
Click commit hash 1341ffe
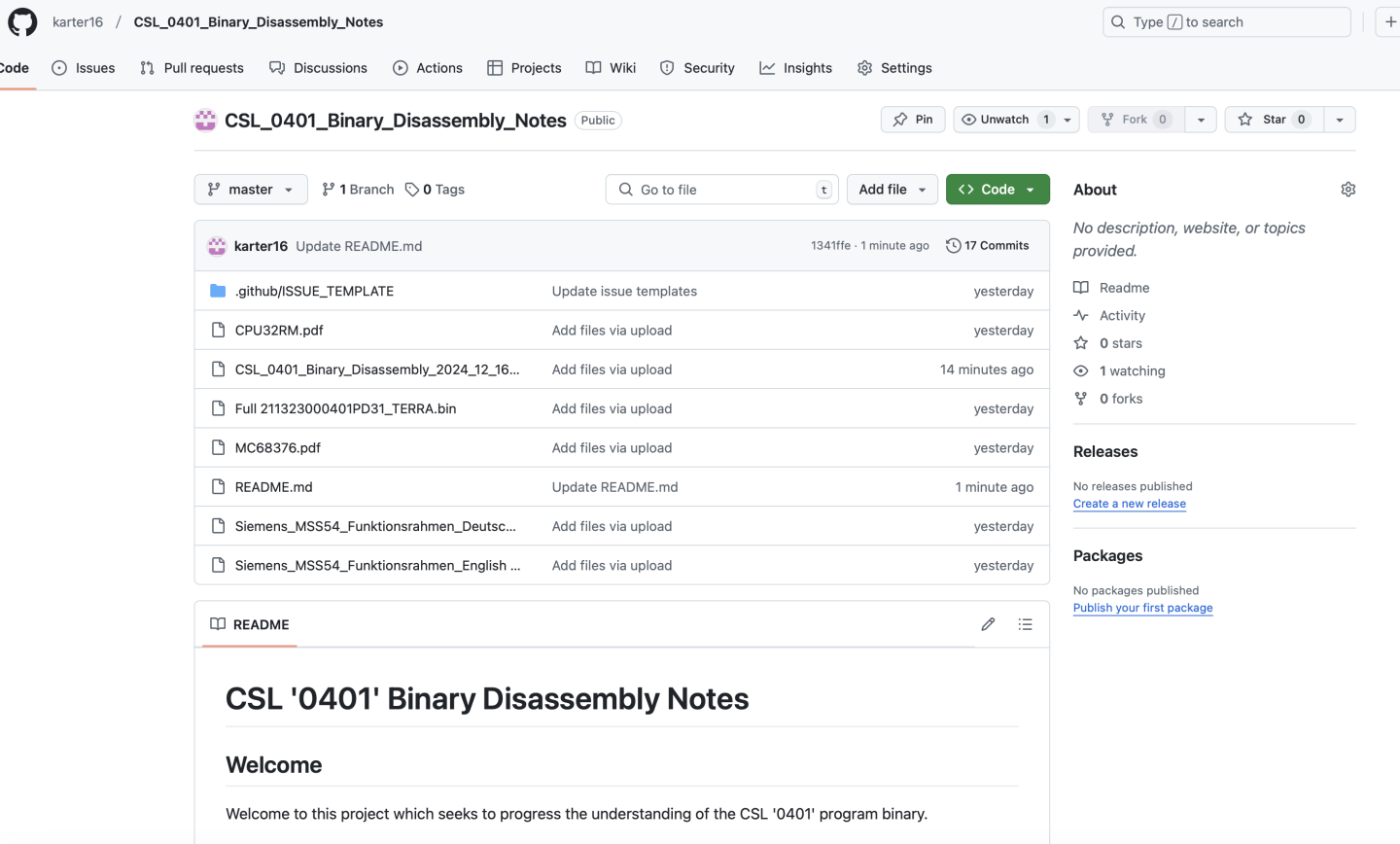(830, 246)
